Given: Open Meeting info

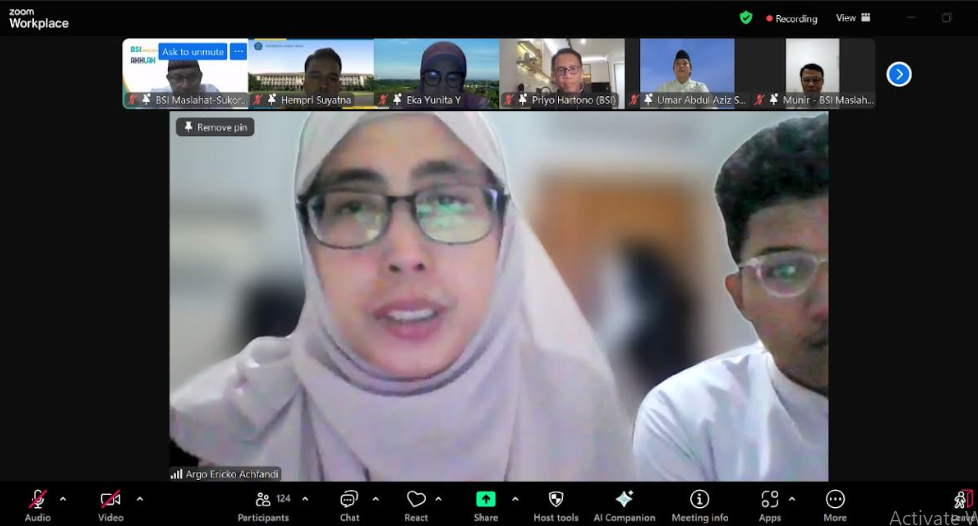Looking at the screenshot, I should click(x=700, y=501).
